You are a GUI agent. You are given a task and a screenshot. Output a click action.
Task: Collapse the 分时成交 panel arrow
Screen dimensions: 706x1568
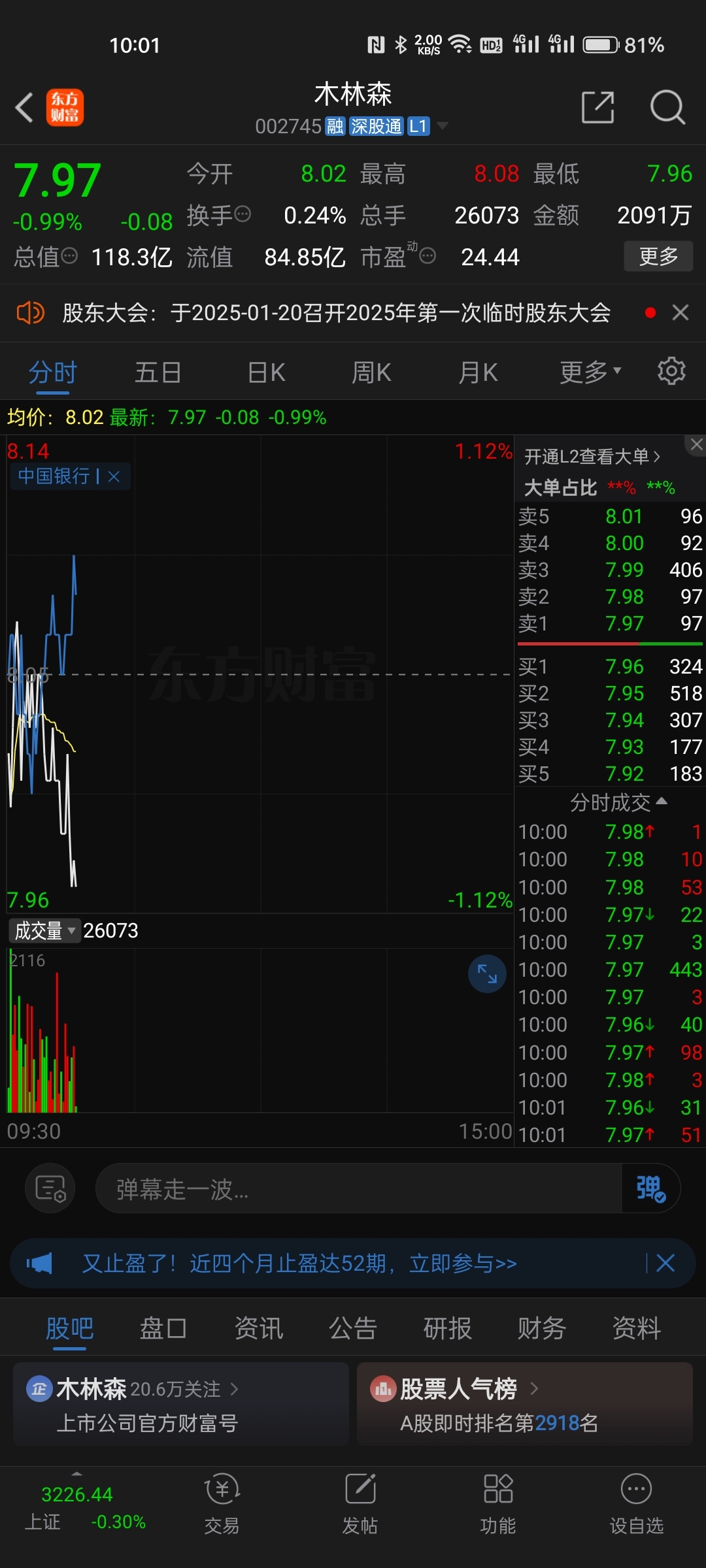click(661, 801)
